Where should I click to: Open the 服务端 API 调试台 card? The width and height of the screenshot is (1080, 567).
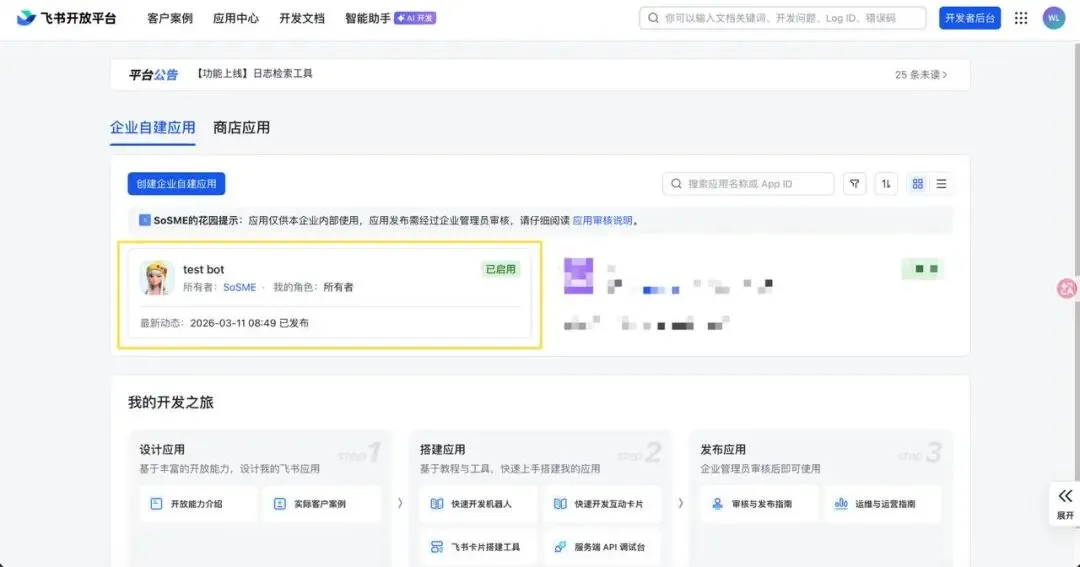coord(602,546)
